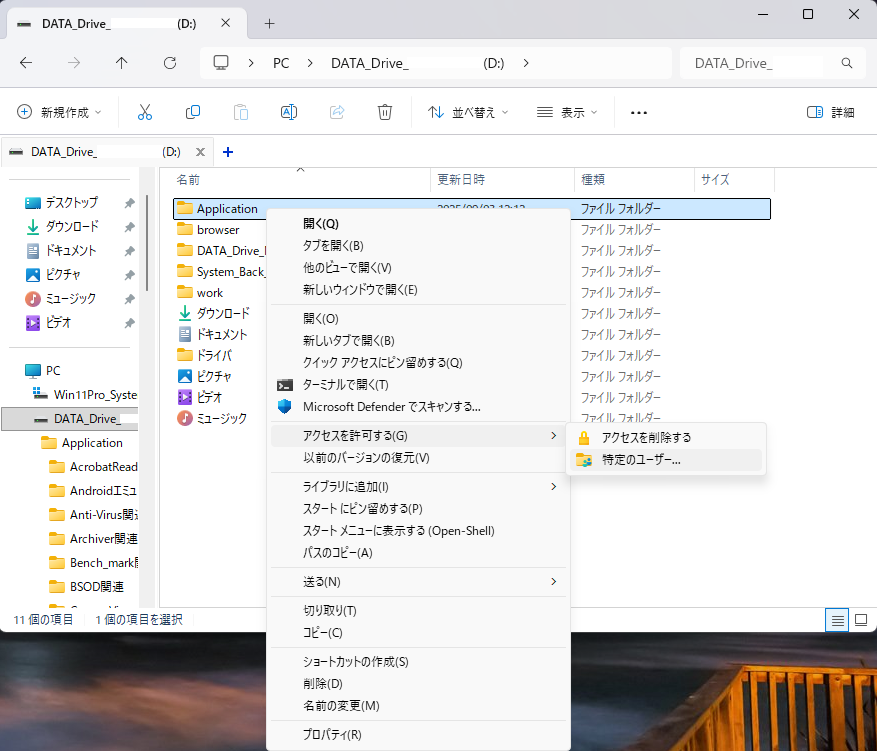Click アクセスを削除する in submenu
877x751 pixels.
tap(646, 437)
